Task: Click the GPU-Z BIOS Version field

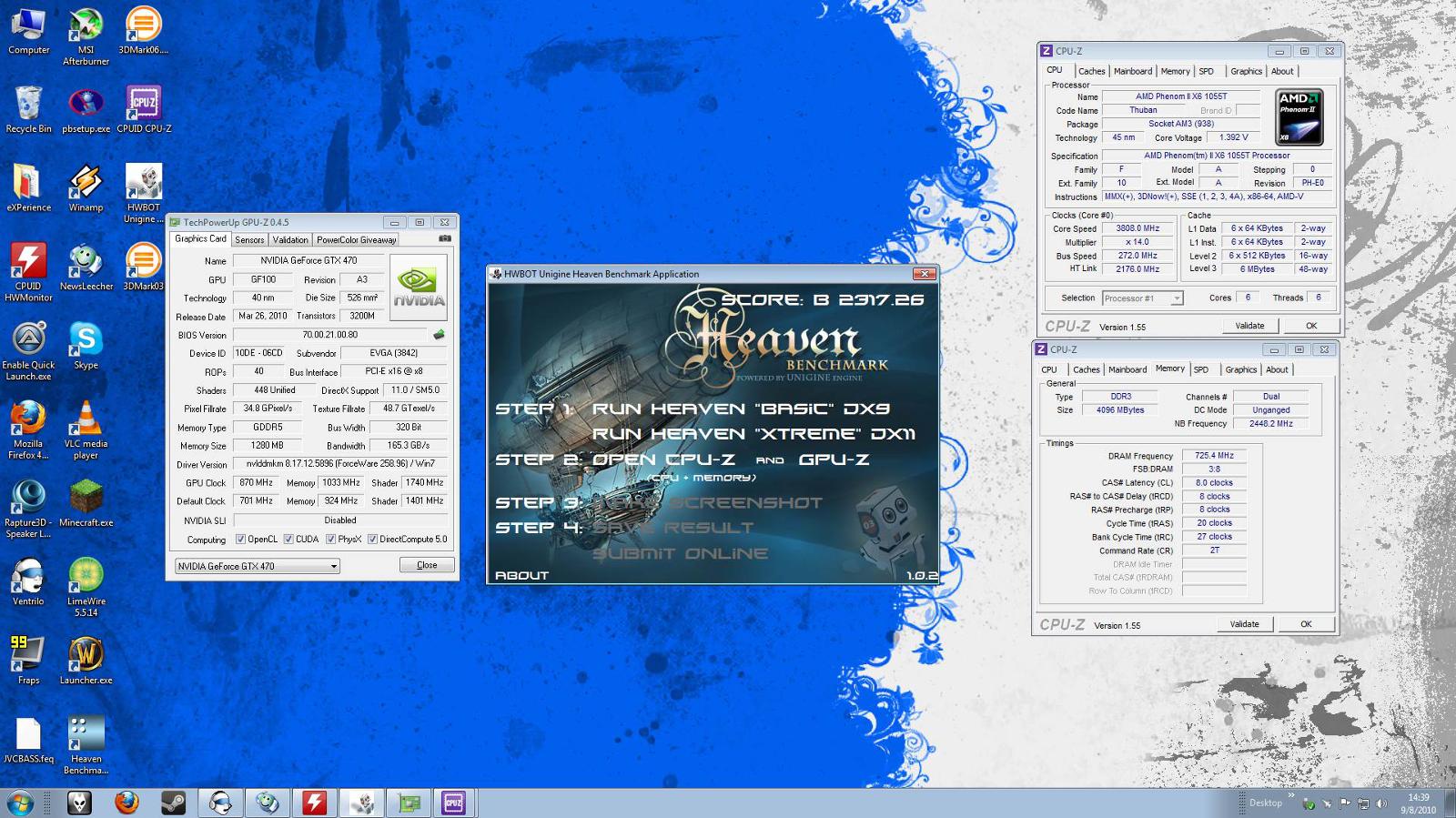Action: point(330,335)
